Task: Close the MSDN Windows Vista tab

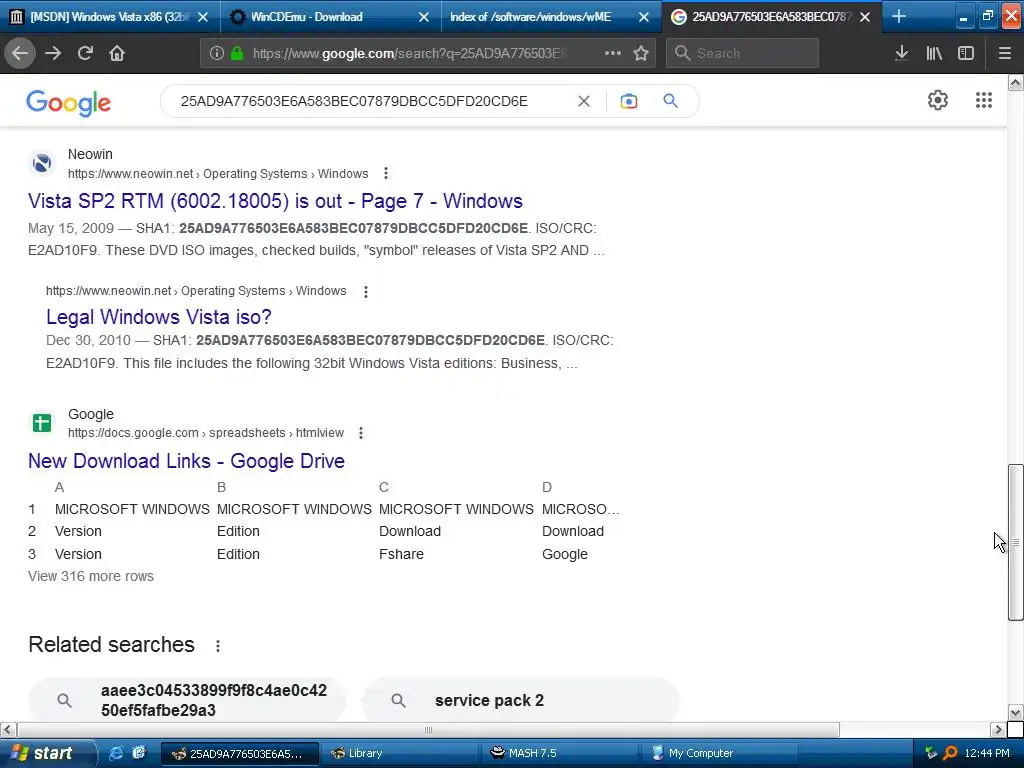Action: coord(203,17)
